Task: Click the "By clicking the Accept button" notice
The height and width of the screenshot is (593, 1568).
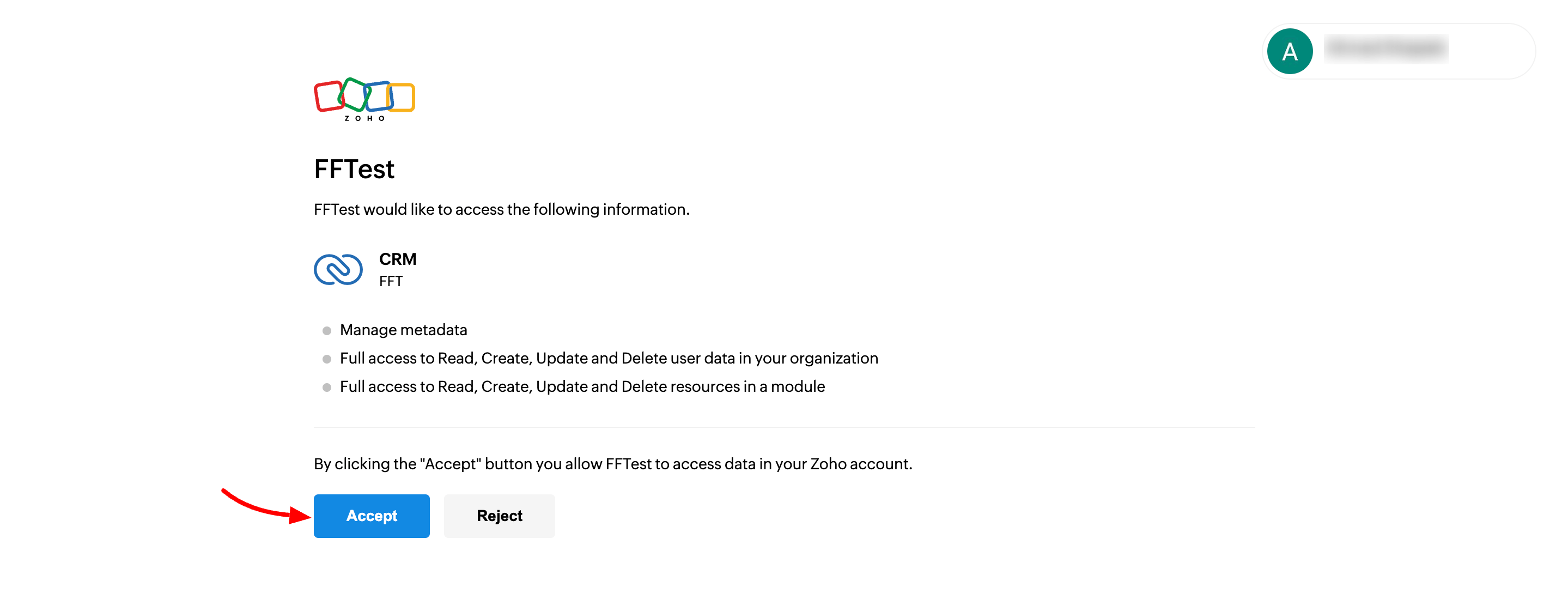Action: (613, 464)
